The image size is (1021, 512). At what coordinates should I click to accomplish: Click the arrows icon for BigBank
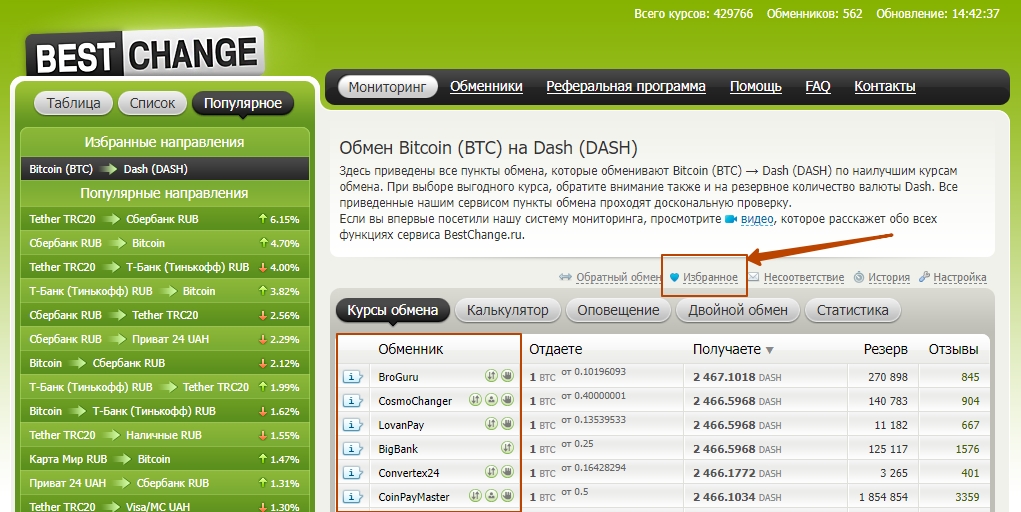pyautogui.click(x=507, y=448)
